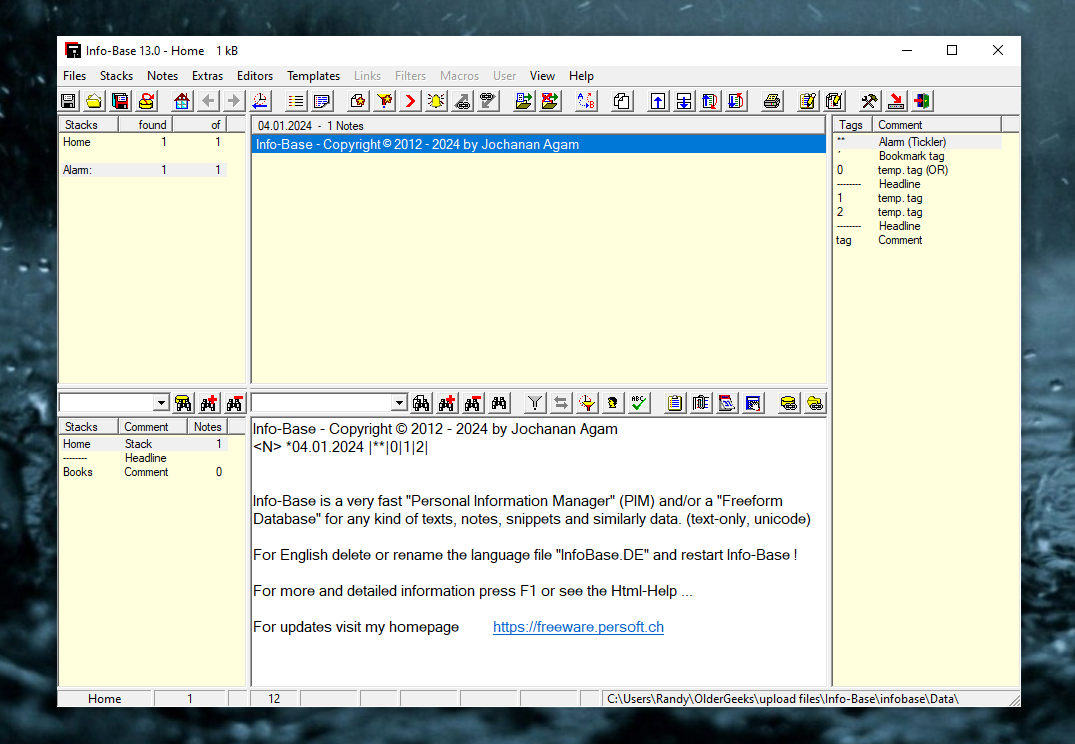Click the yellow alarm bell icon
The width and height of the screenshot is (1075, 744).
tap(436, 101)
